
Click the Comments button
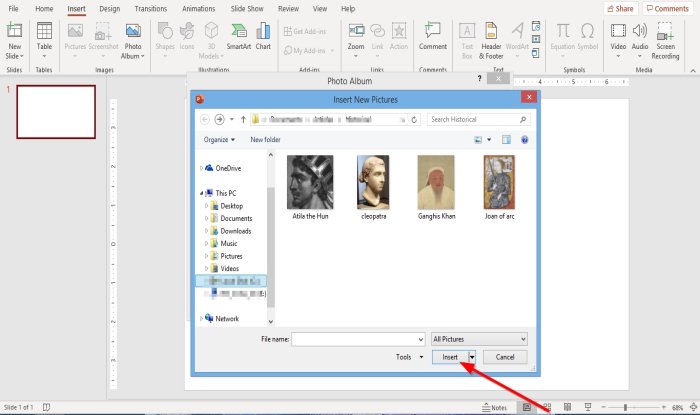[x=668, y=8]
